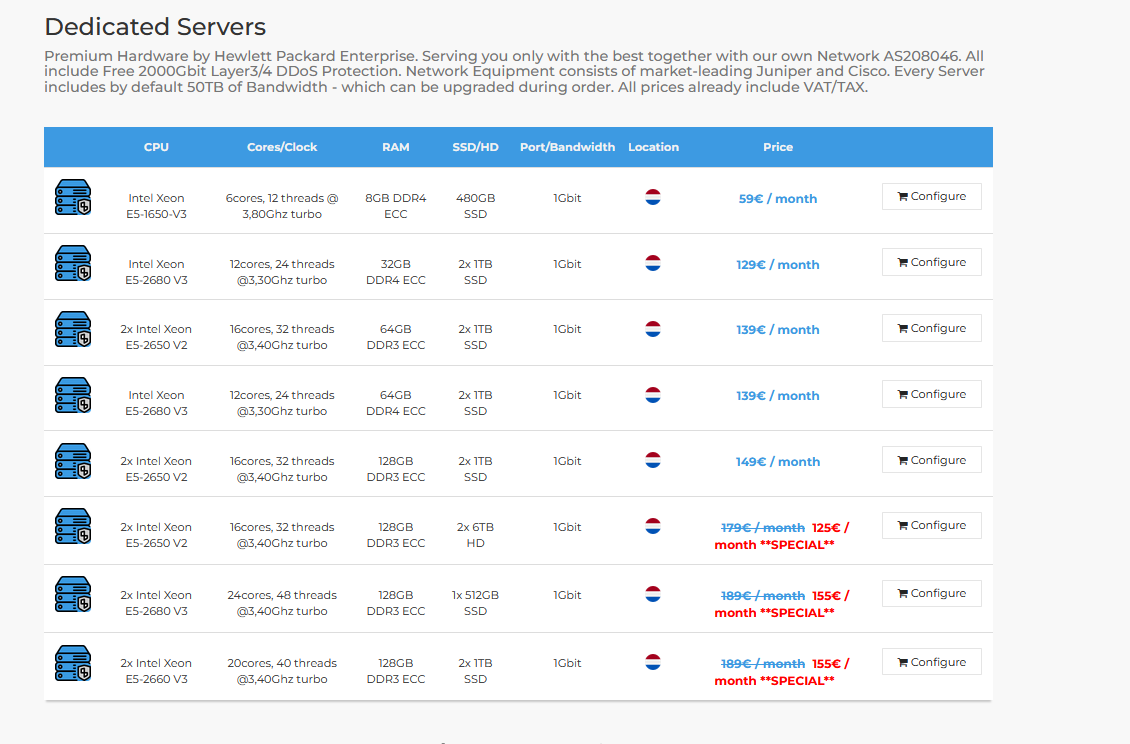Click the flag icon for the 1x 512GB SSD server
This screenshot has height=744, width=1130.
[x=653, y=594]
